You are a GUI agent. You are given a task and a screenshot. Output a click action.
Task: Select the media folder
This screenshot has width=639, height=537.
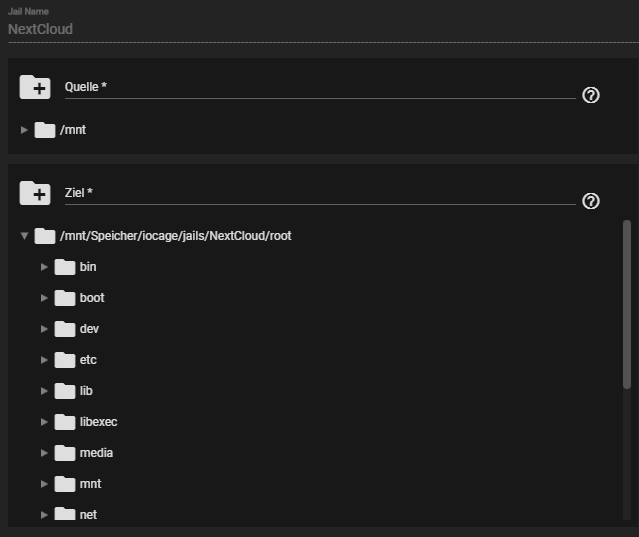pos(96,453)
